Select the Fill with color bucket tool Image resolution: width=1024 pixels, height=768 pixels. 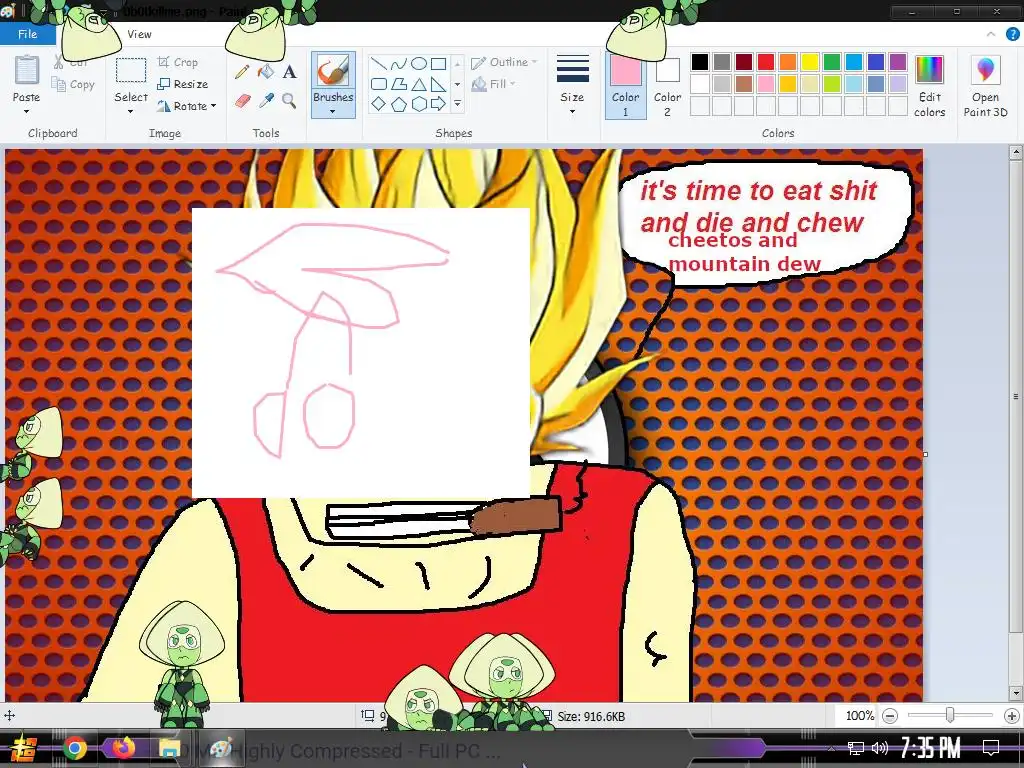point(266,71)
